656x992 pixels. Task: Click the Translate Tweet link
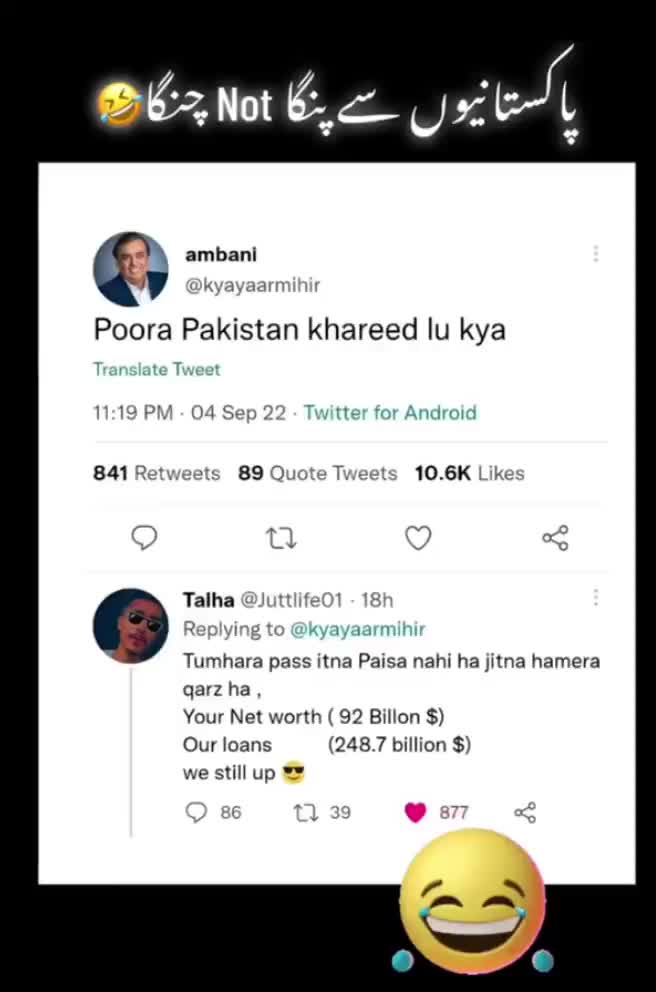click(x=156, y=369)
